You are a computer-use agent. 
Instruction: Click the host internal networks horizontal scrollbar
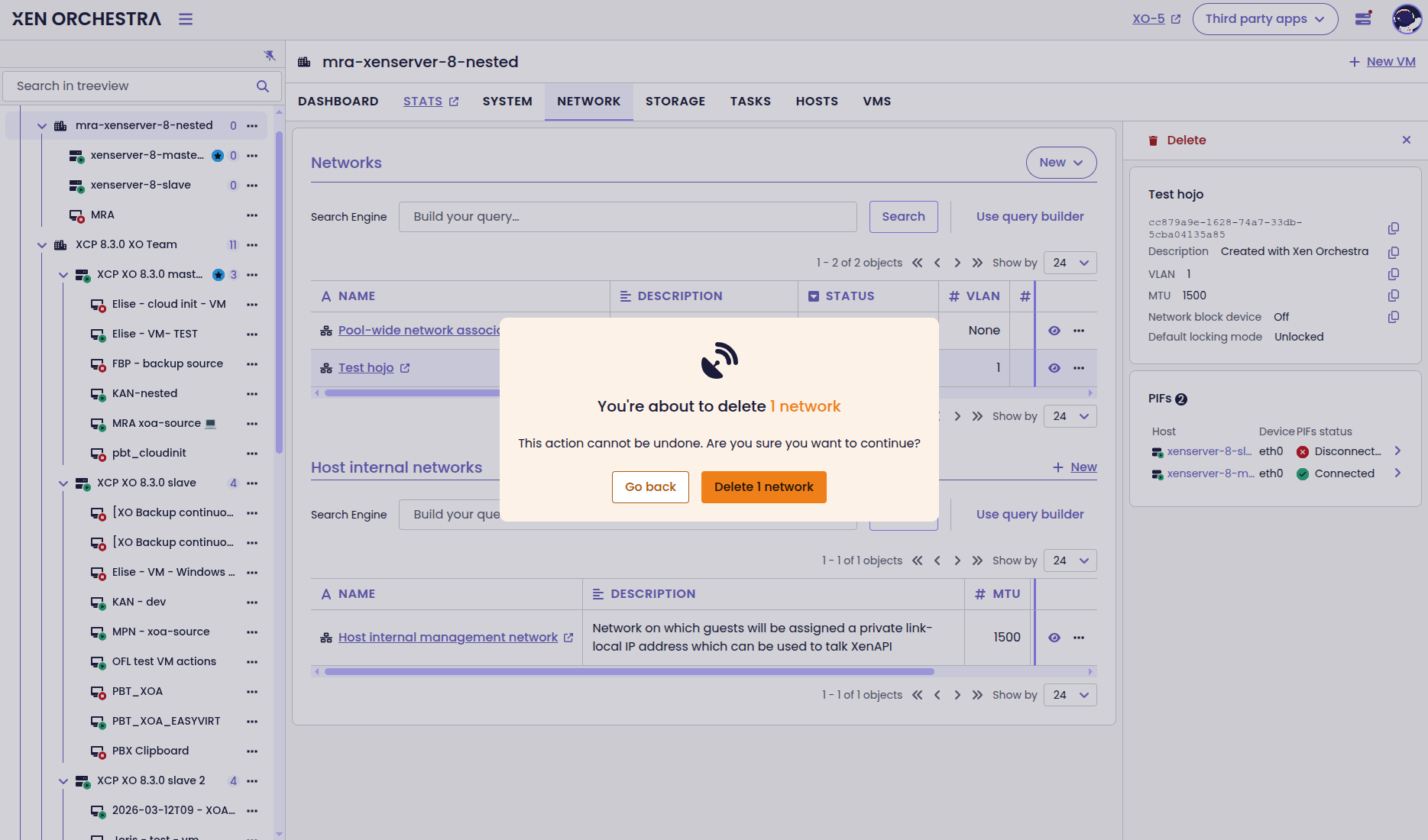[629, 672]
